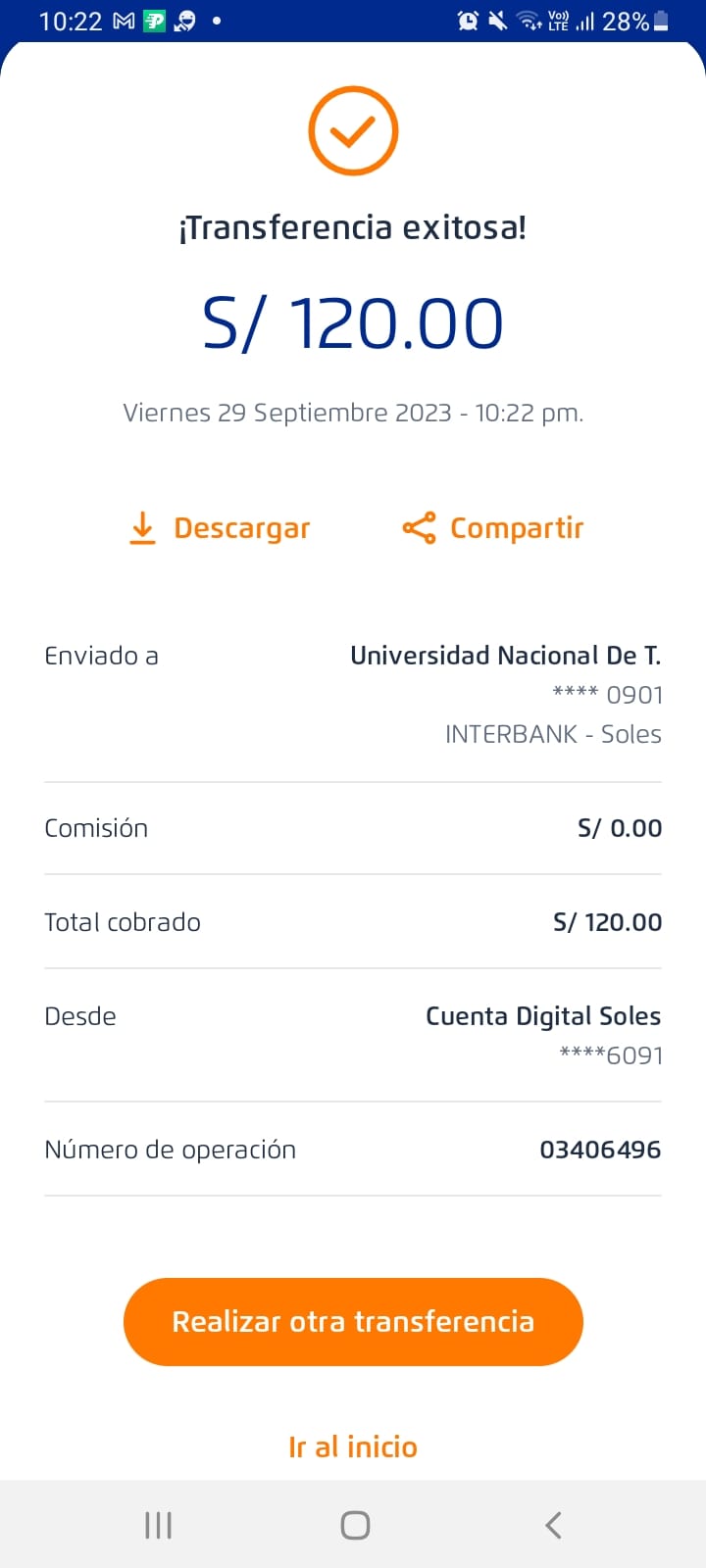This screenshot has height=1568, width=706.
Task: Tap Ir al inicio link
Action: (x=353, y=1446)
